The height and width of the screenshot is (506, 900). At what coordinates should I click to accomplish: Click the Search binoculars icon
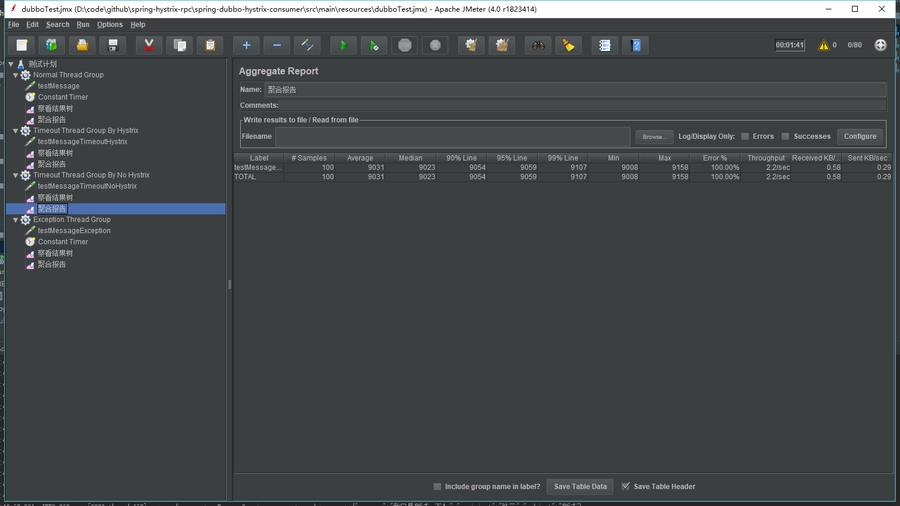click(538, 45)
